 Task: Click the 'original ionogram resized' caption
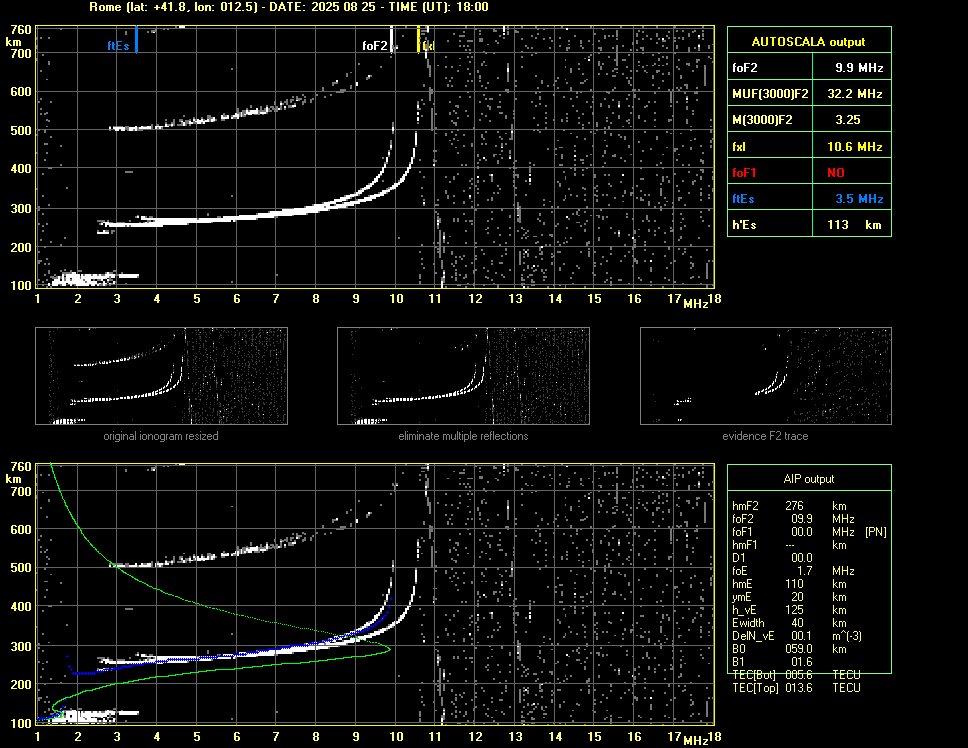pos(161,436)
